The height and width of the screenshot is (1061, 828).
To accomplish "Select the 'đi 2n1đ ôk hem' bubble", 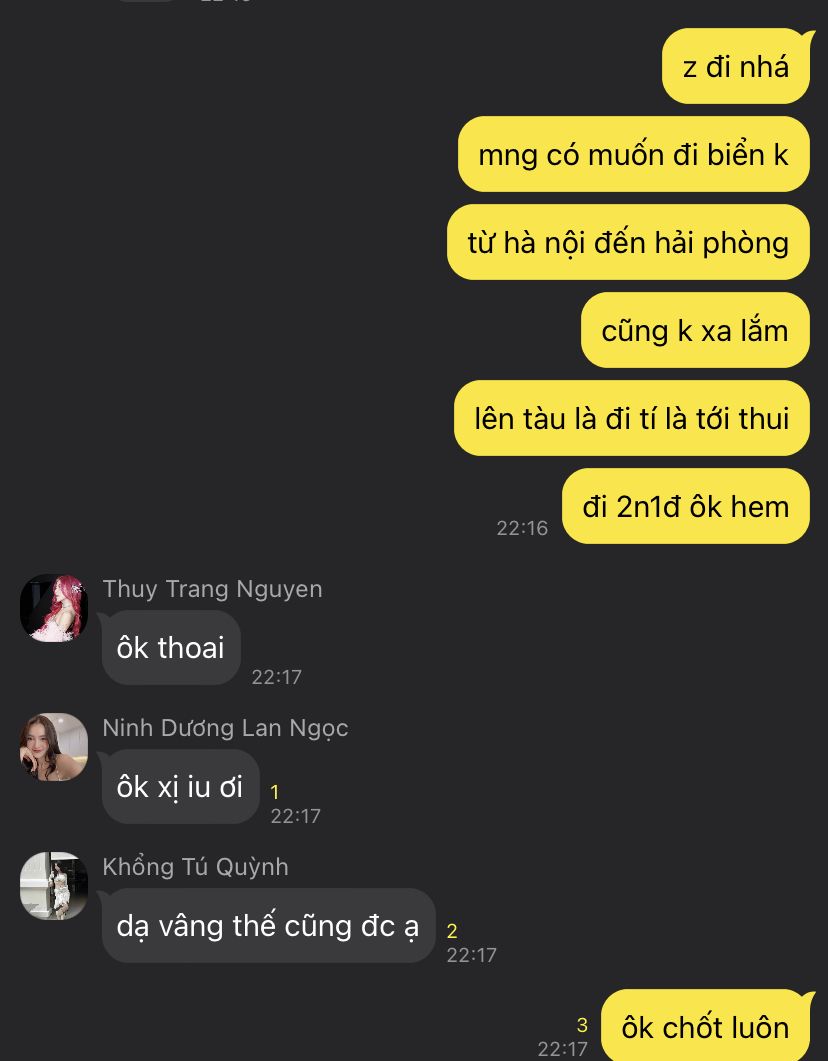I will 686,506.
